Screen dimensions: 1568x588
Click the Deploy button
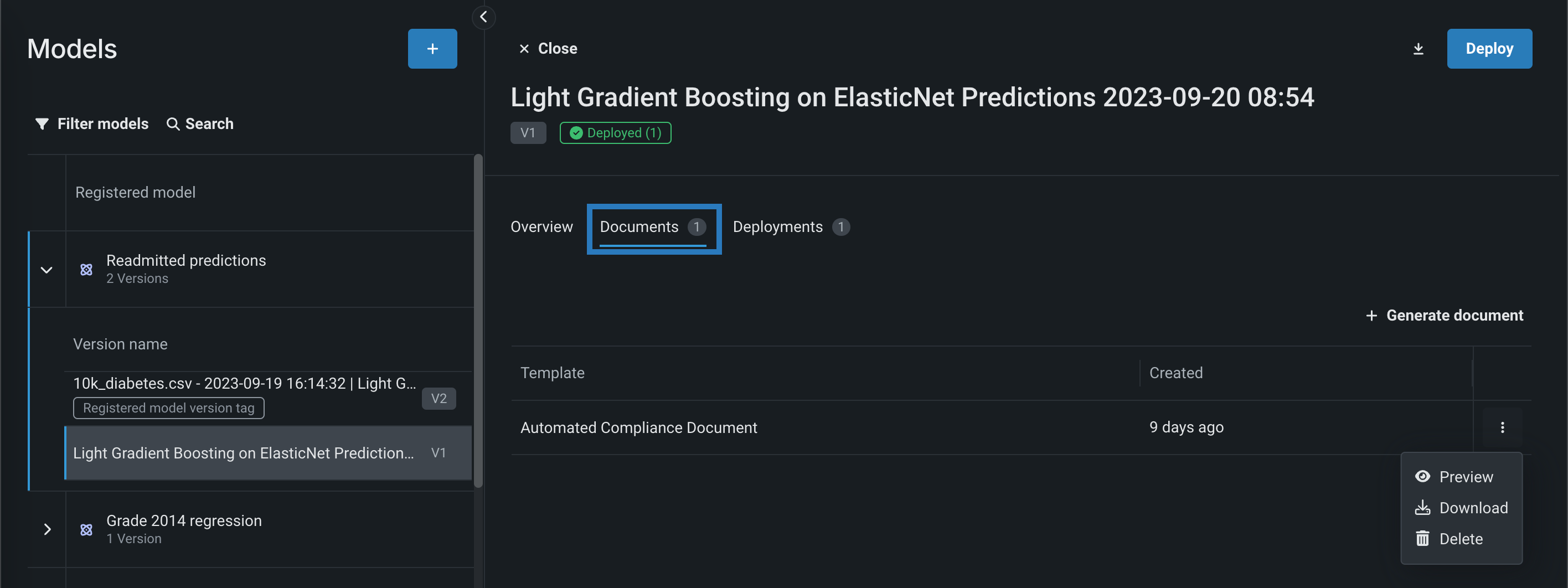pos(1489,49)
